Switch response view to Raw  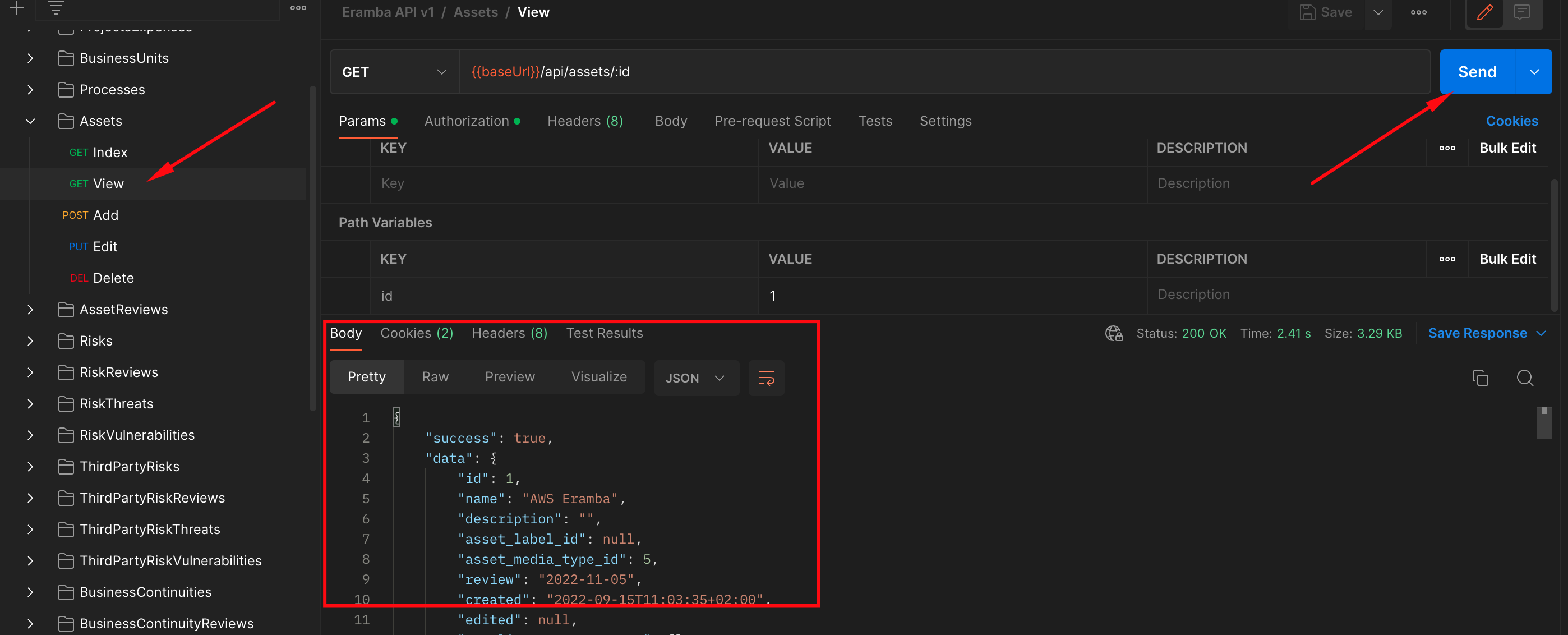tap(435, 378)
